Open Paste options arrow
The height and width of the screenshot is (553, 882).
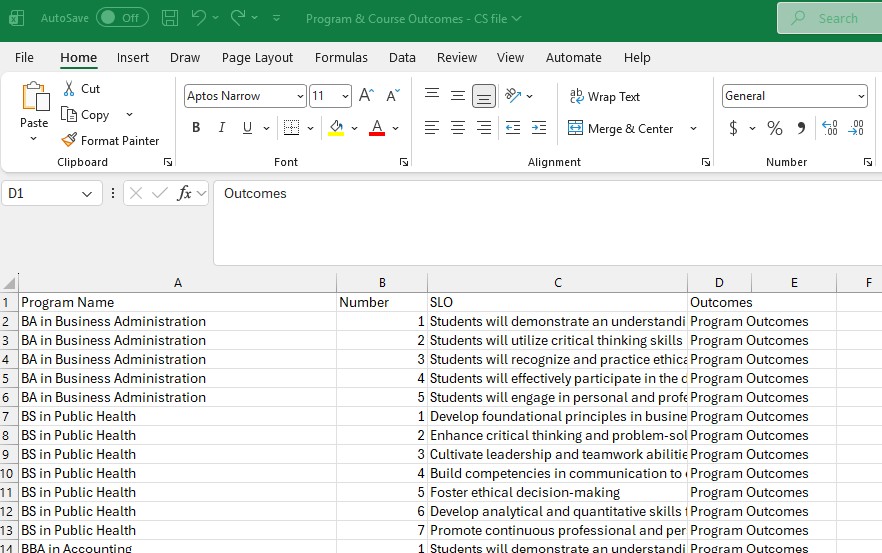click(x=34, y=138)
